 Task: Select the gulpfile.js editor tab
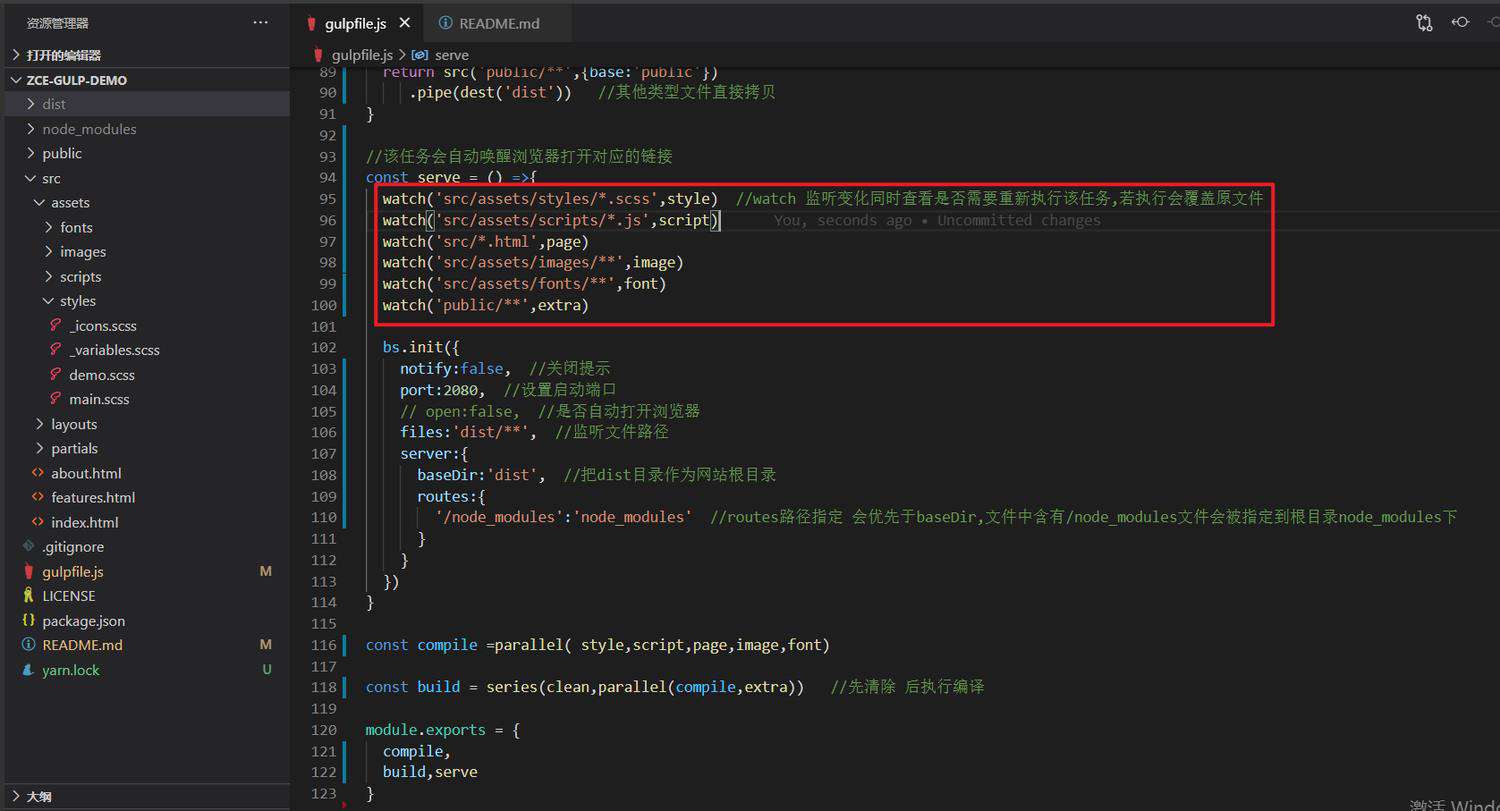[x=355, y=23]
